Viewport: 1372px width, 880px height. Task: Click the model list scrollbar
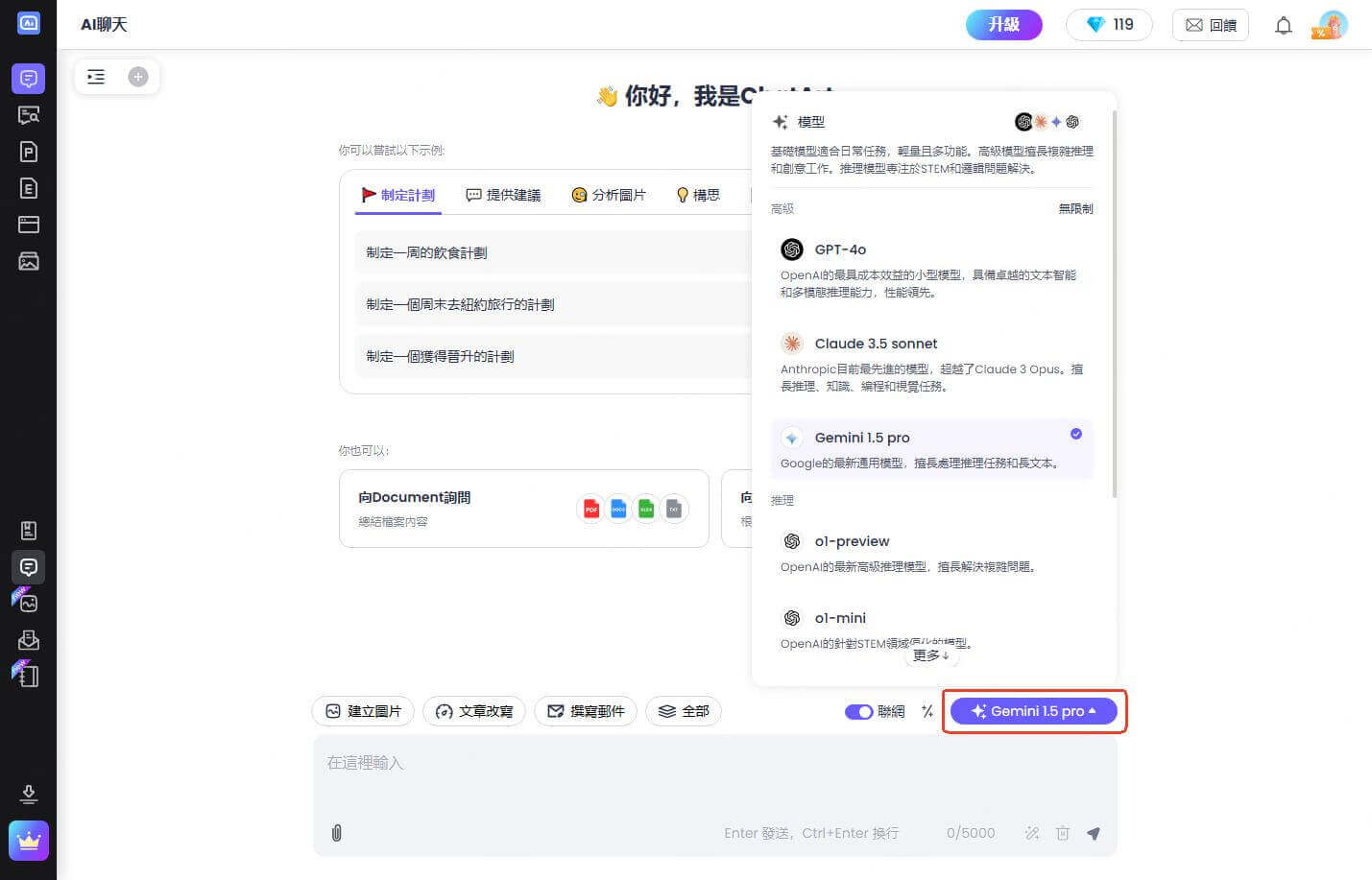tap(1114, 304)
